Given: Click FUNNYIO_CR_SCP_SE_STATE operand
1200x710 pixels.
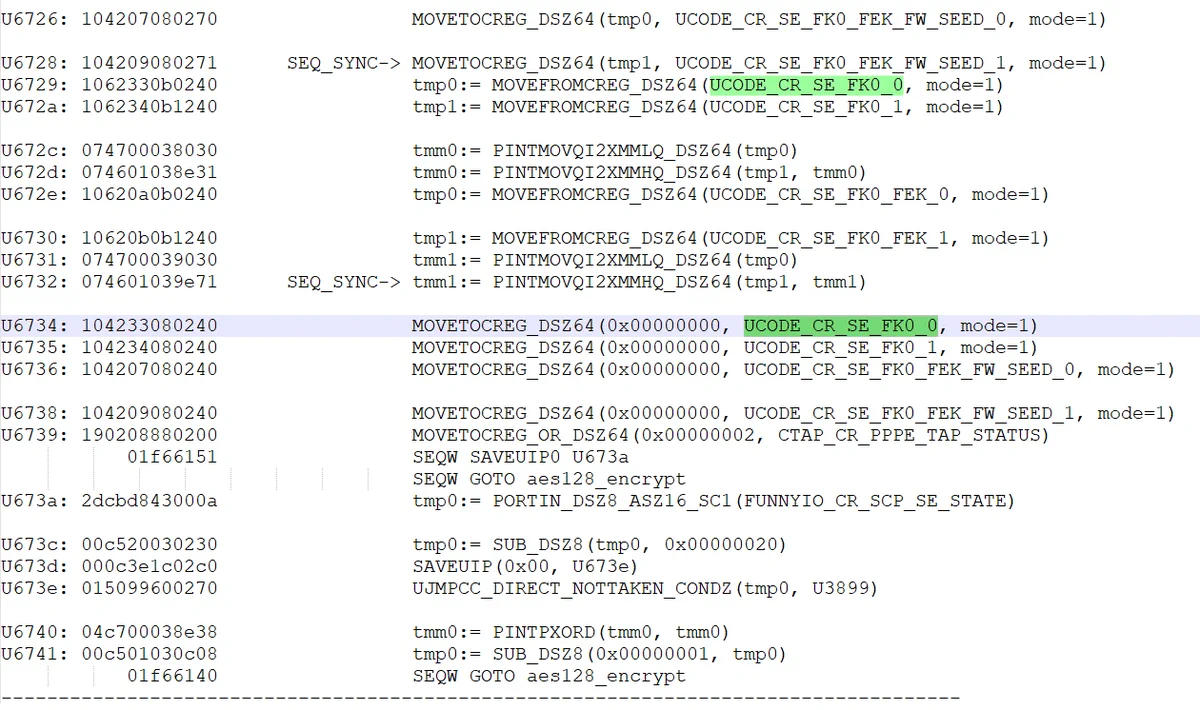Looking at the screenshot, I should 876,501.
